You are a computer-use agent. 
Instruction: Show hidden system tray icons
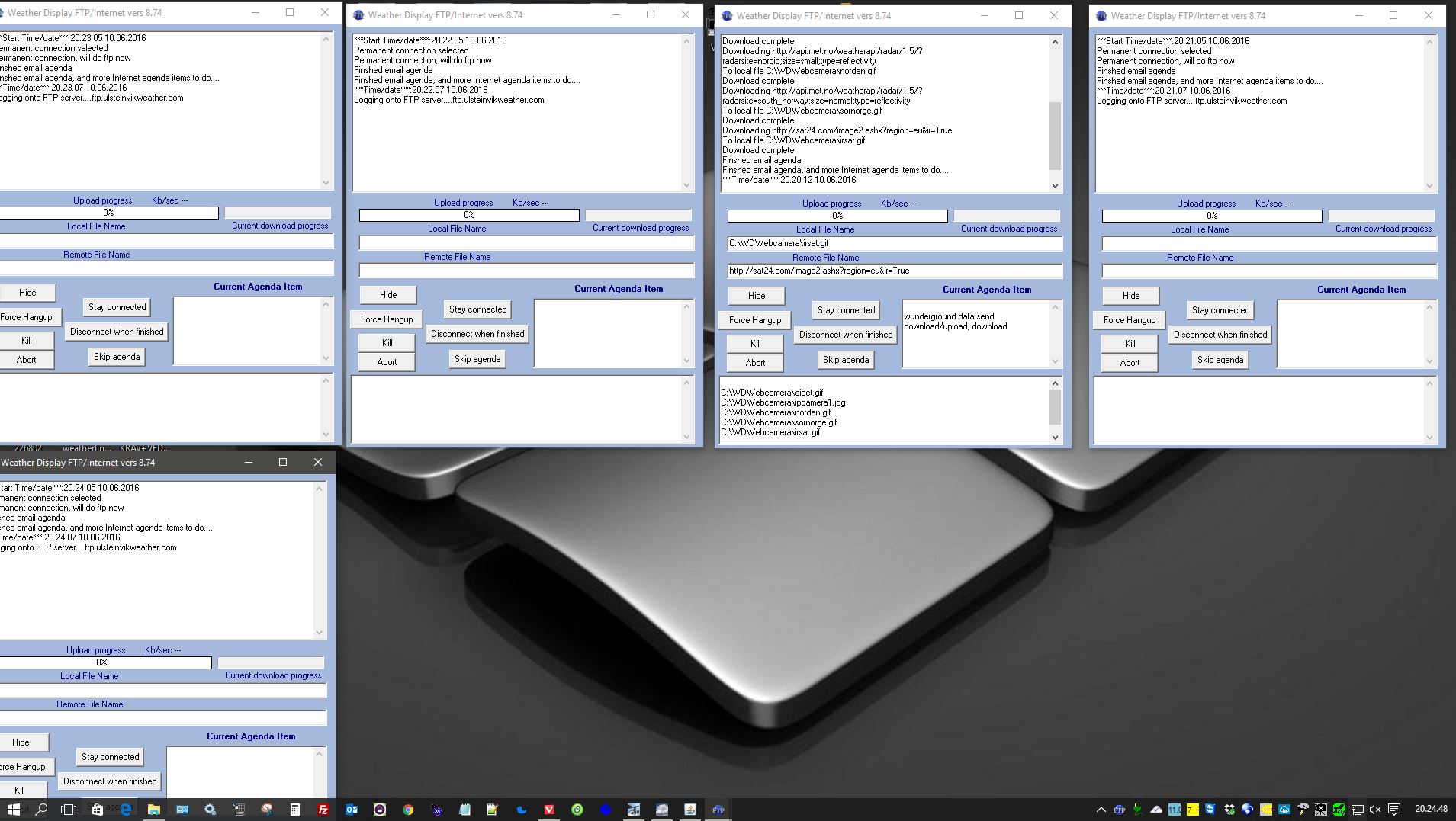tap(1101, 810)
